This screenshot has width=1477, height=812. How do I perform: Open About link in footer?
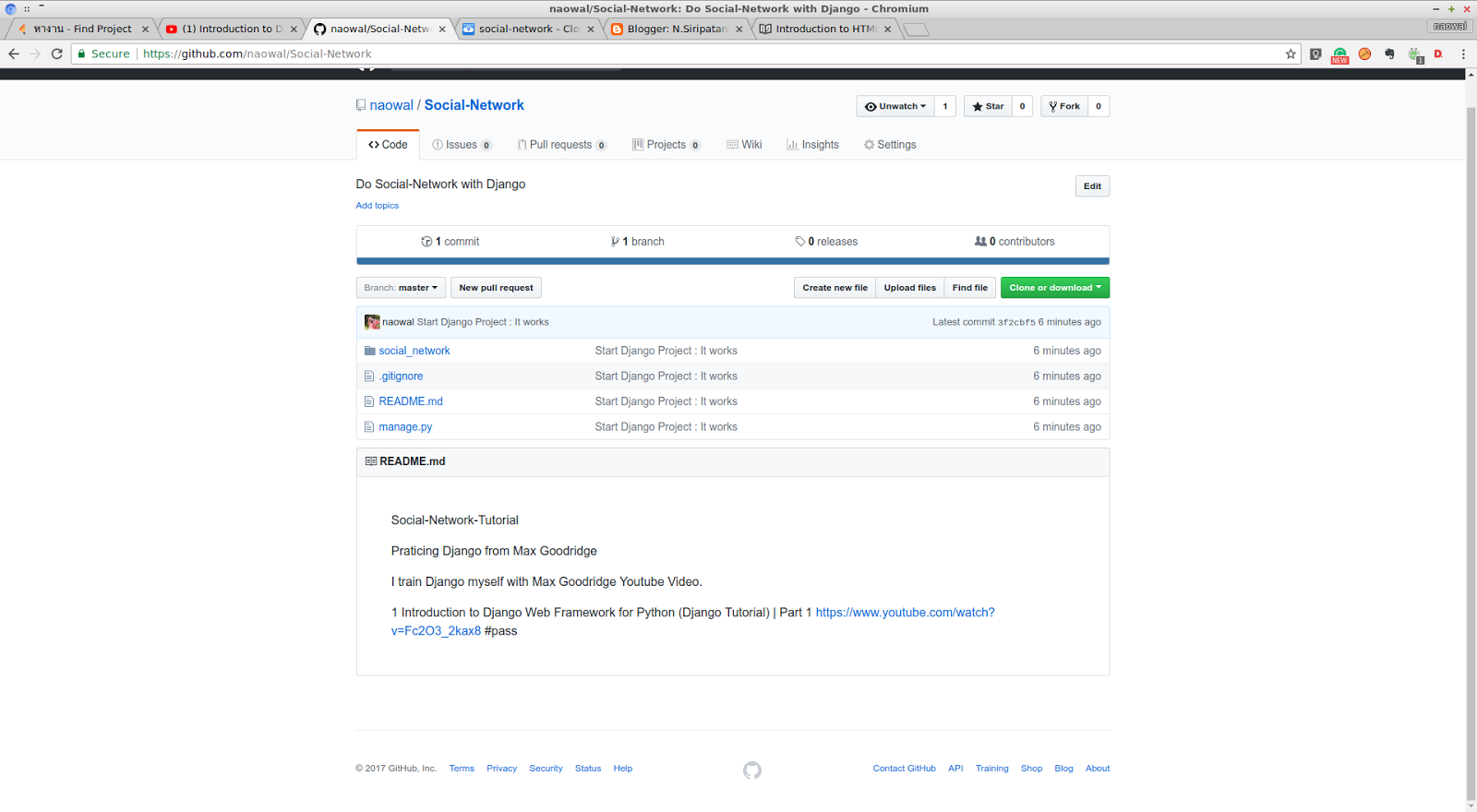coord(1098,769)
